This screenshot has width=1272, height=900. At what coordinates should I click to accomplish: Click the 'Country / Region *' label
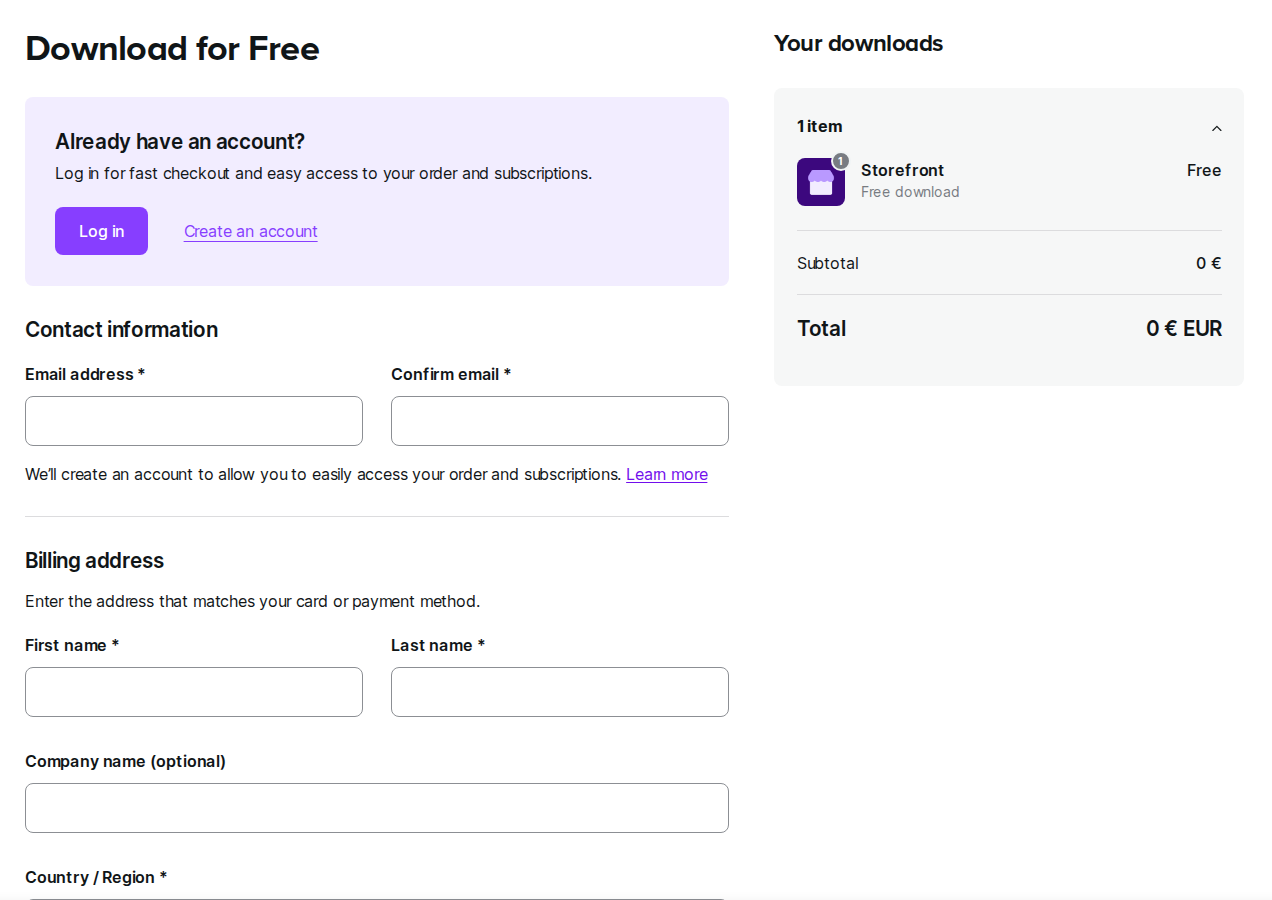(x=96, y=877)
